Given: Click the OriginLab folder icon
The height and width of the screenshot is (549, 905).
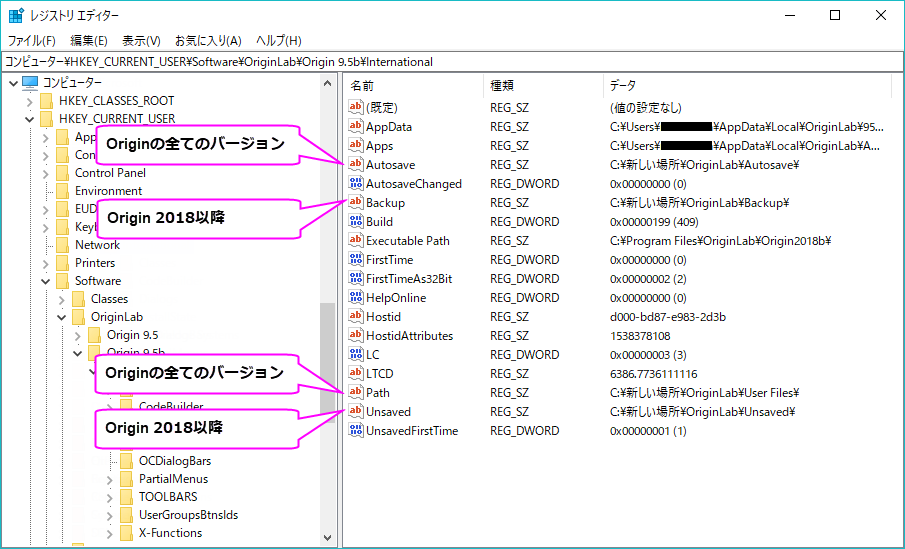Looking at the screenshot, I should point(79,317).
